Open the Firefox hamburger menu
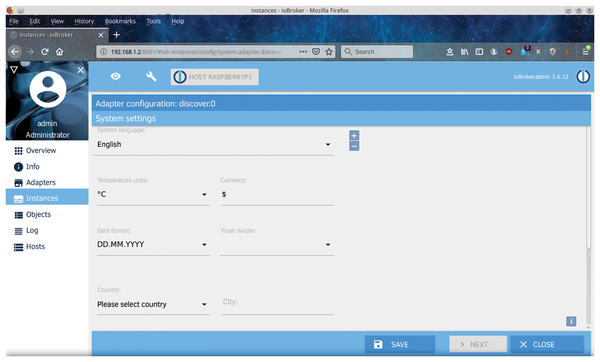 585,52
